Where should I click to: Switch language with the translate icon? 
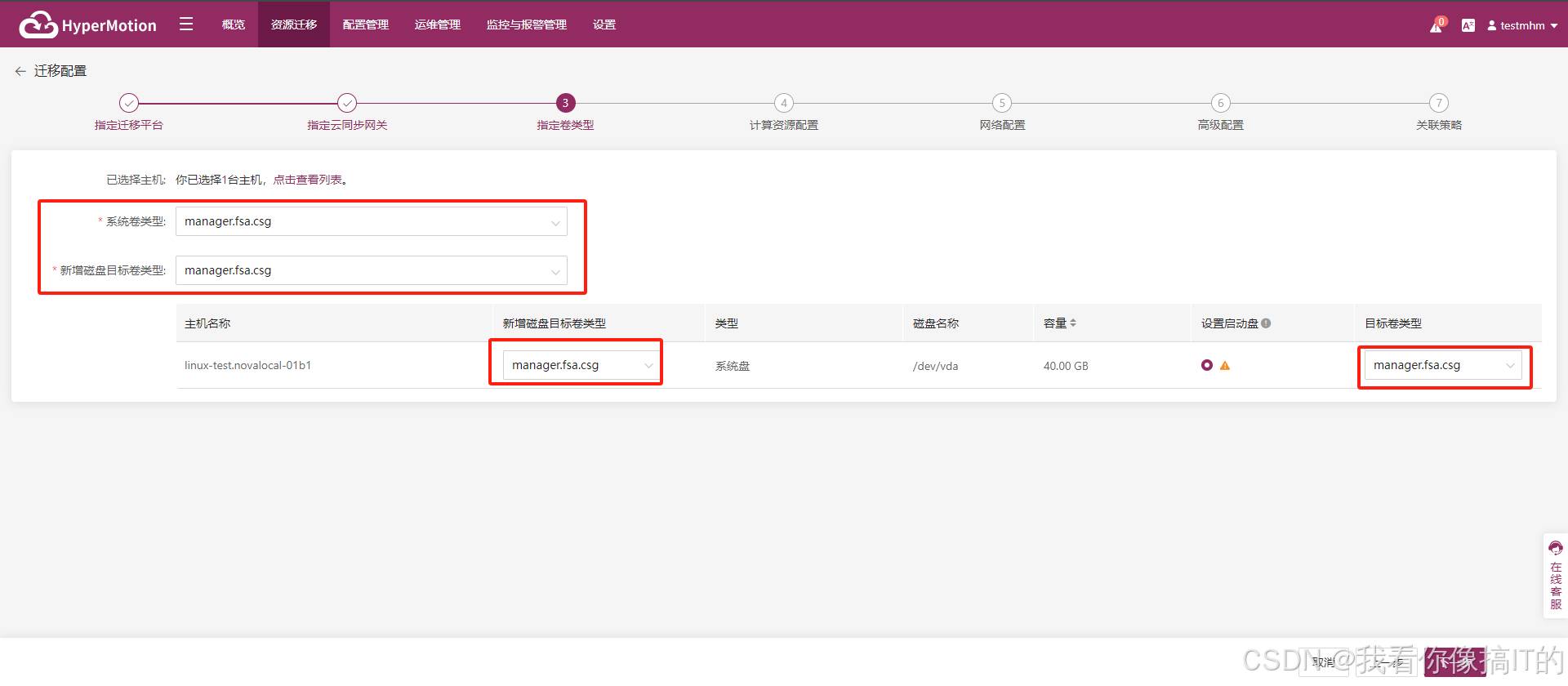[1468, 25]
